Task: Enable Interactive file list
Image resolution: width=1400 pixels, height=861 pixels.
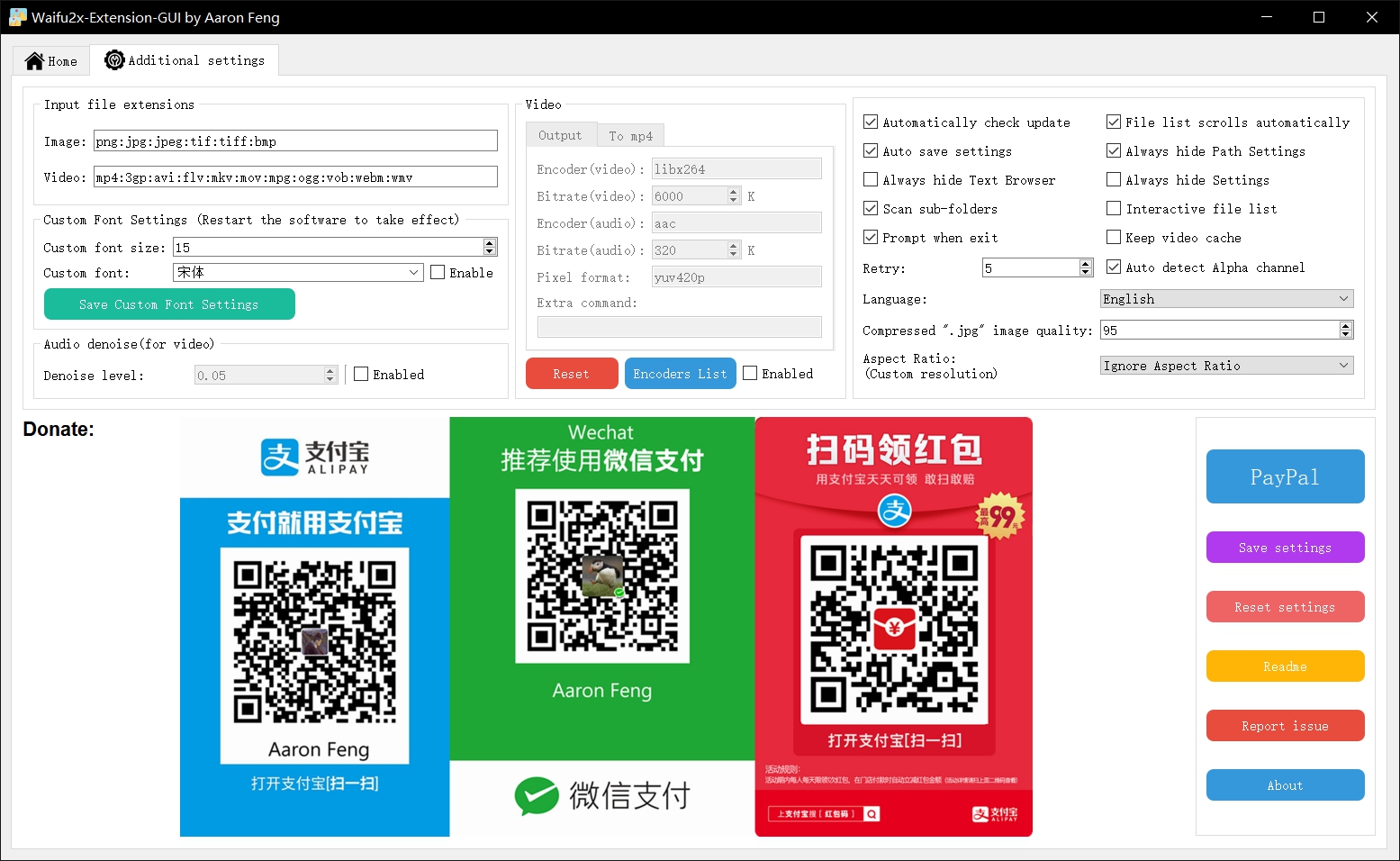Action: (1114, 208)
